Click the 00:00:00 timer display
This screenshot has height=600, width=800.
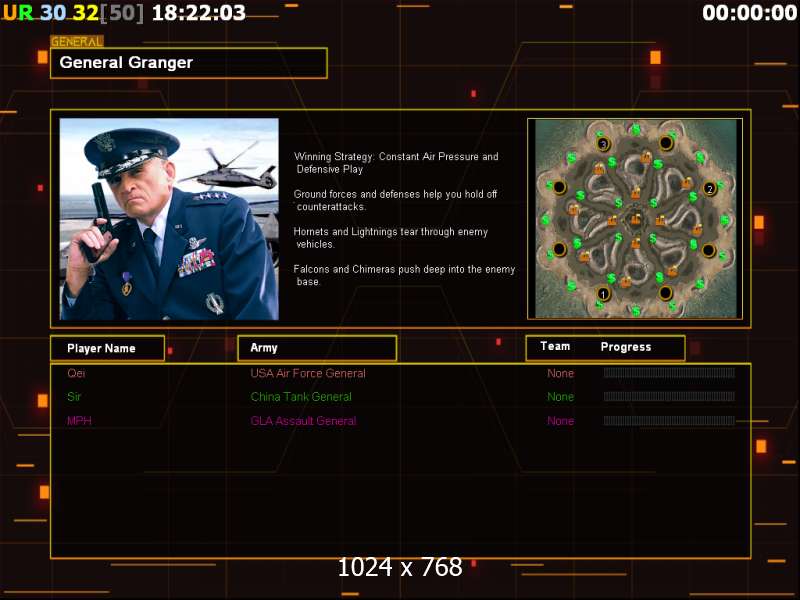749,13
